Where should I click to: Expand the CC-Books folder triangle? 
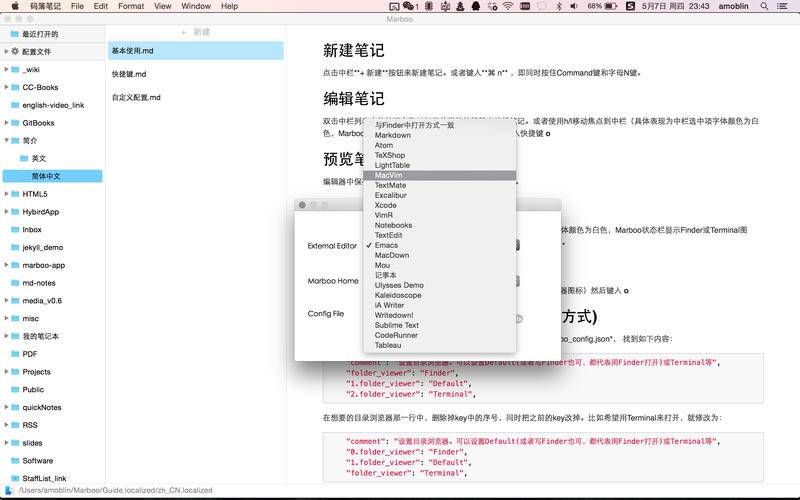coord(6,87)
